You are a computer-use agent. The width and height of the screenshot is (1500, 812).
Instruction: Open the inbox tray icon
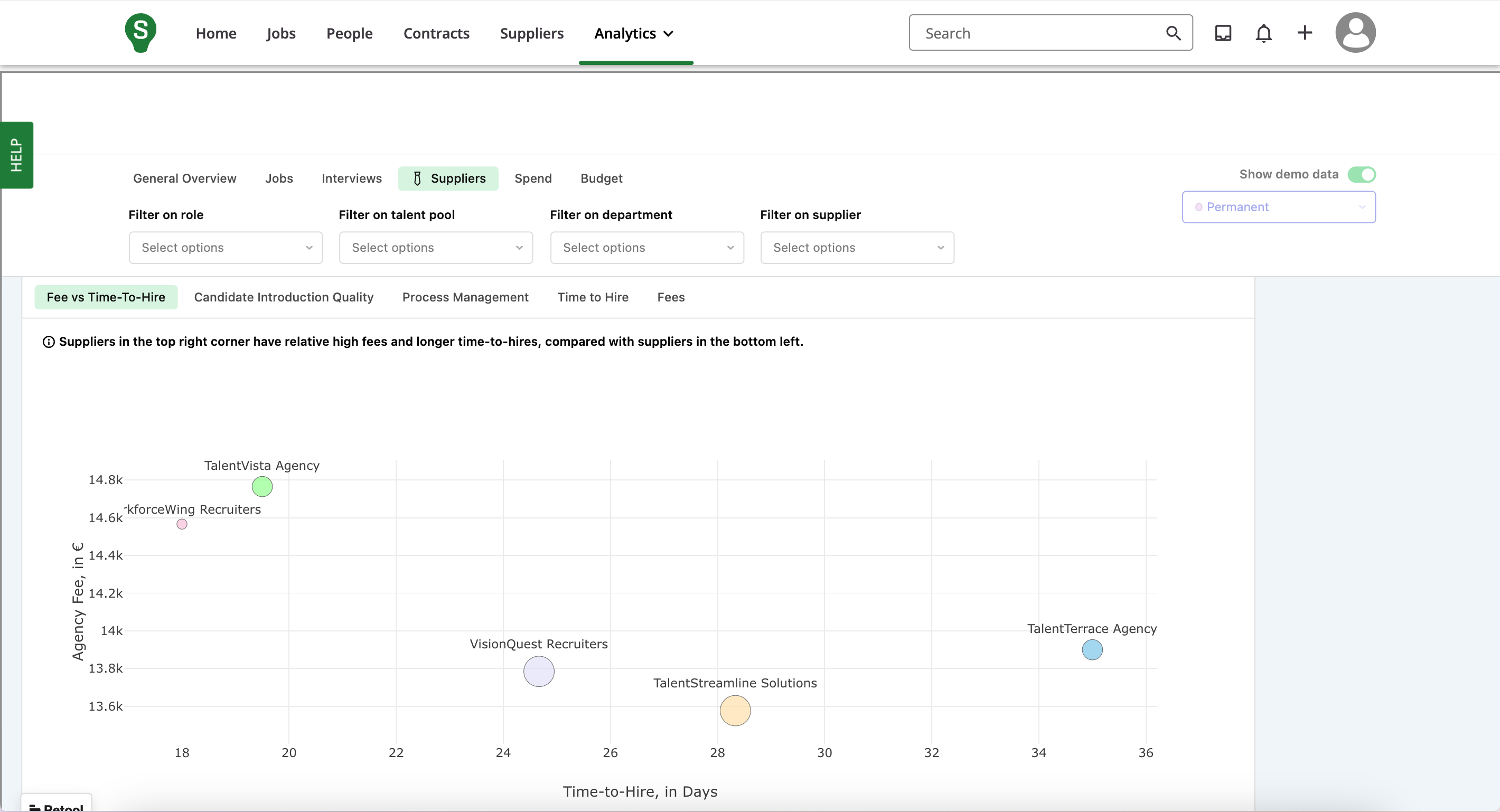[1223, 33]
